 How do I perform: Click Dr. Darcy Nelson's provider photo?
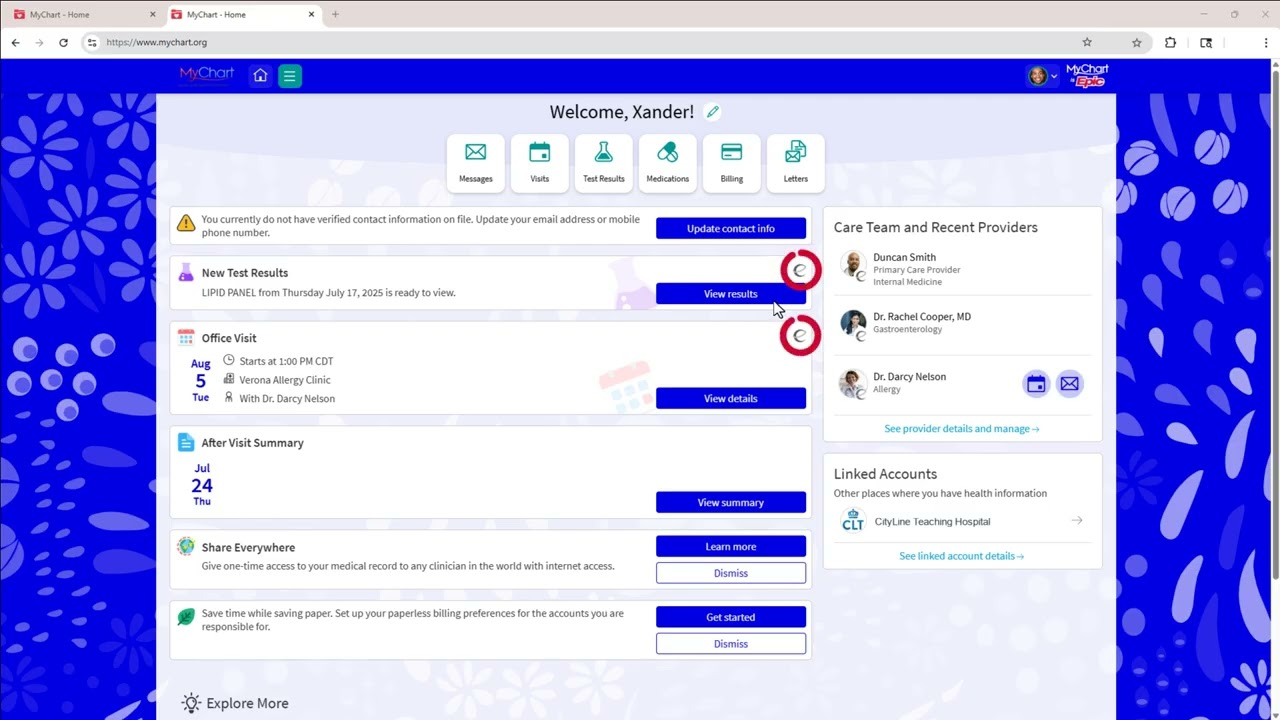point(853,384)
